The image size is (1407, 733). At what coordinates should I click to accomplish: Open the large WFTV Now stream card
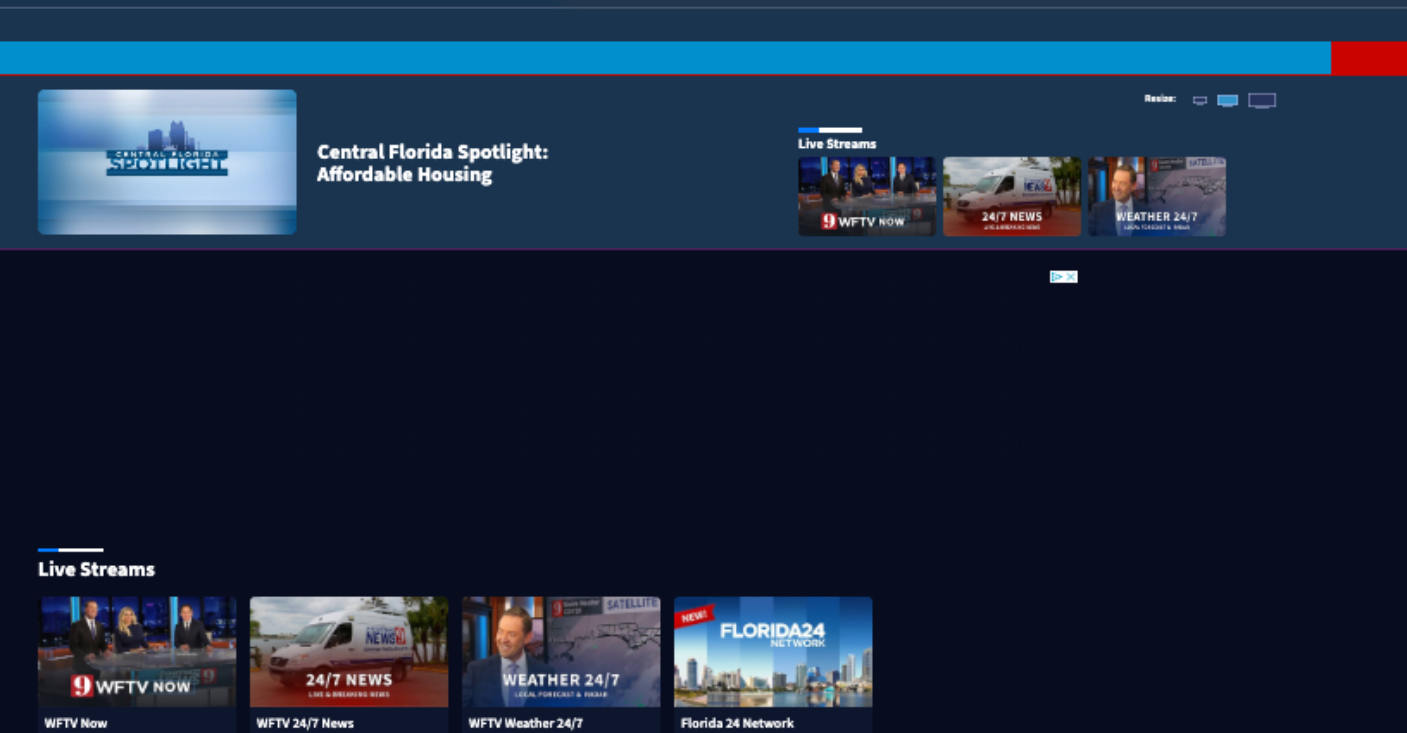(137, 652)
